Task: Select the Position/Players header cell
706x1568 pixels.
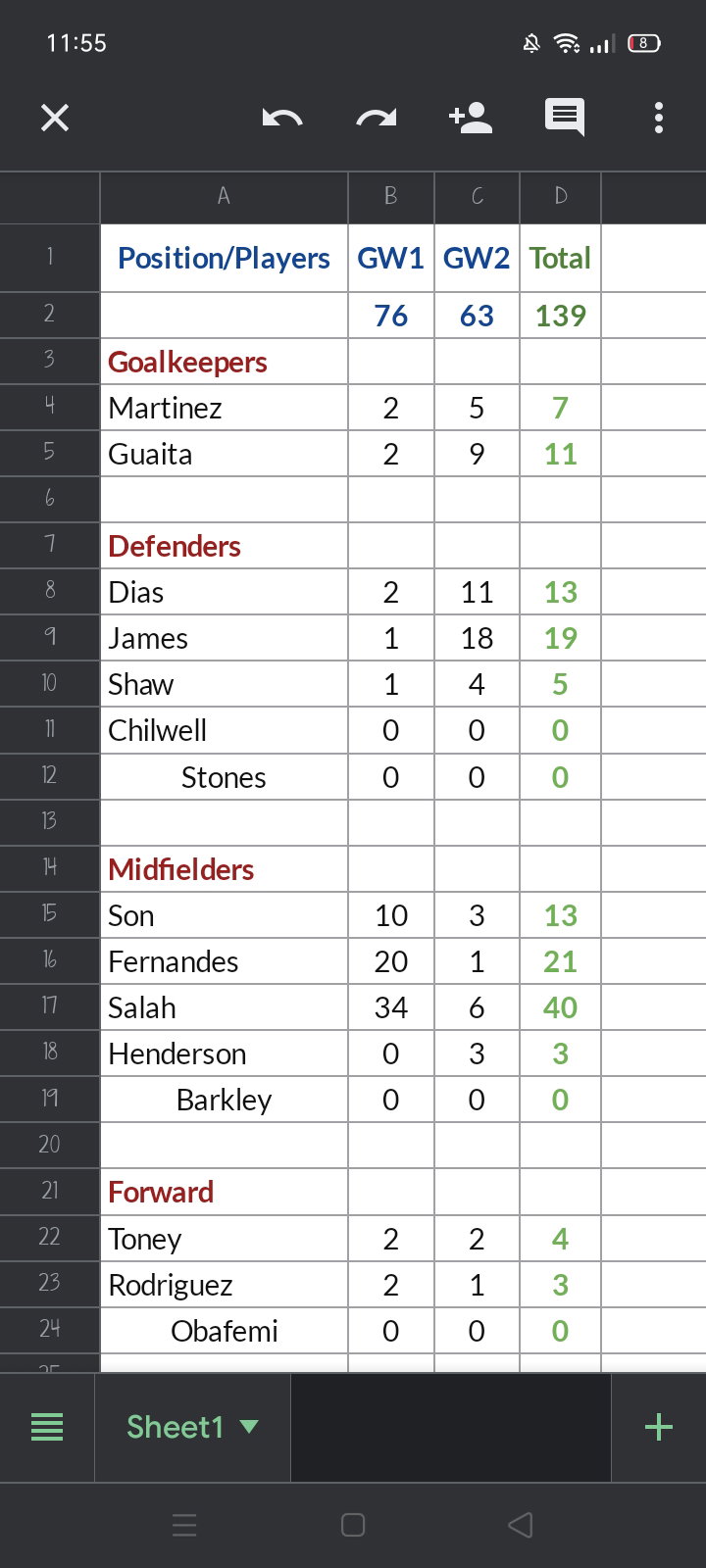Action: pyautogui.click(x=224, y=258)
